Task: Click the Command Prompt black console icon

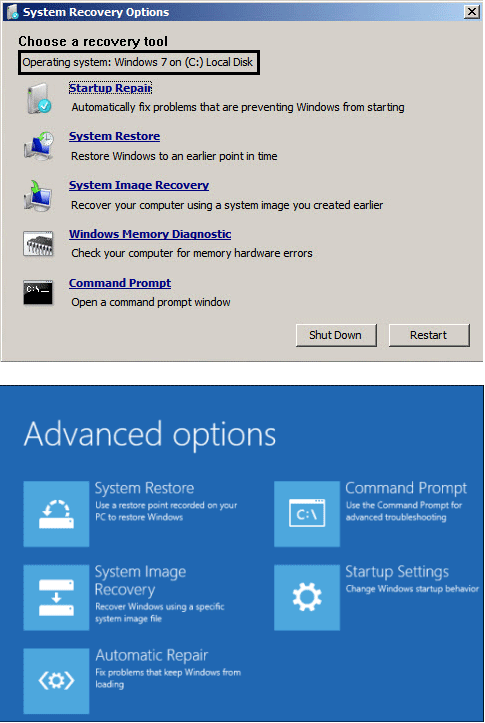Action: [38, 292]
